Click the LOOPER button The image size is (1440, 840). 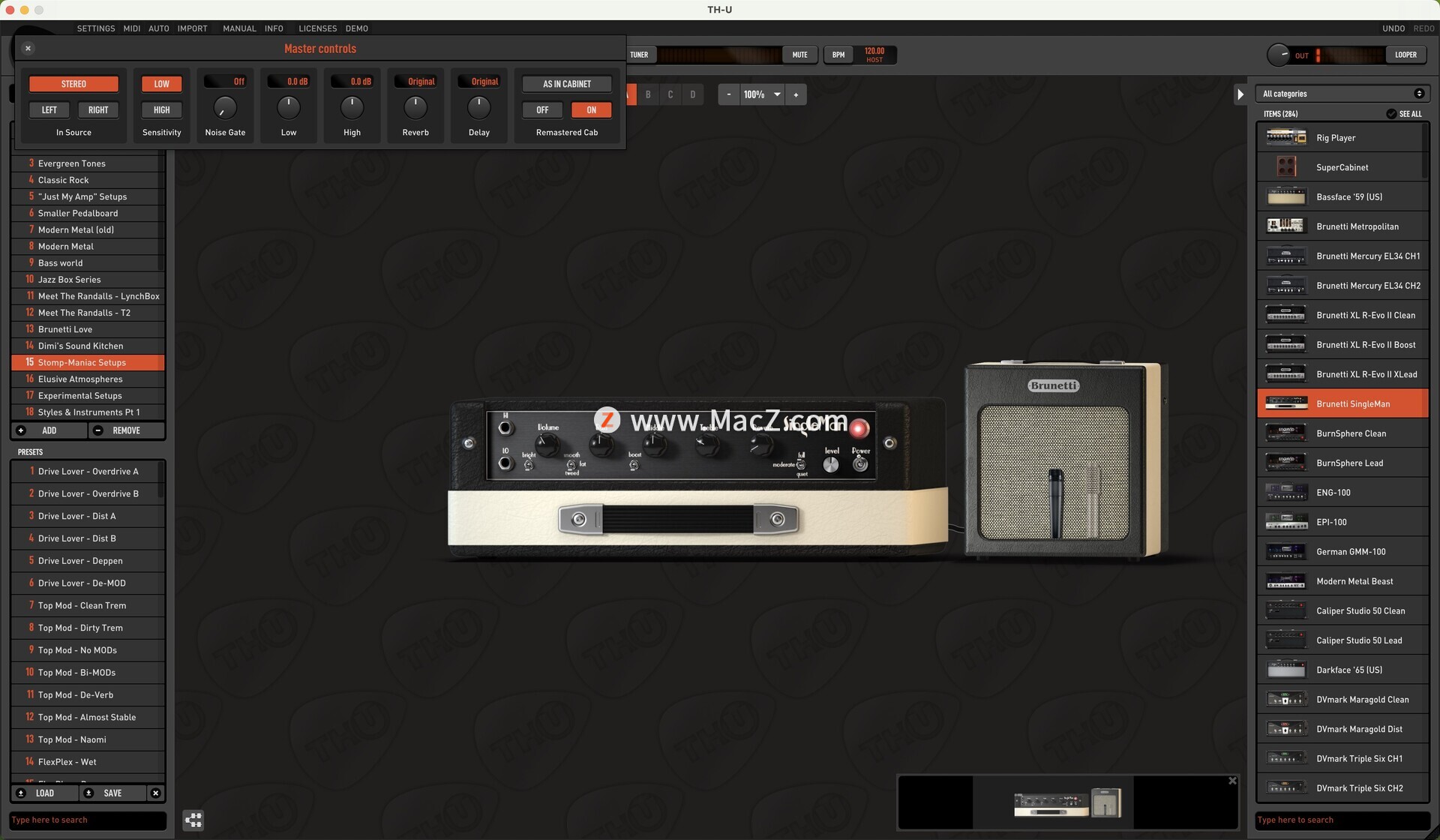click(1405, 55)
